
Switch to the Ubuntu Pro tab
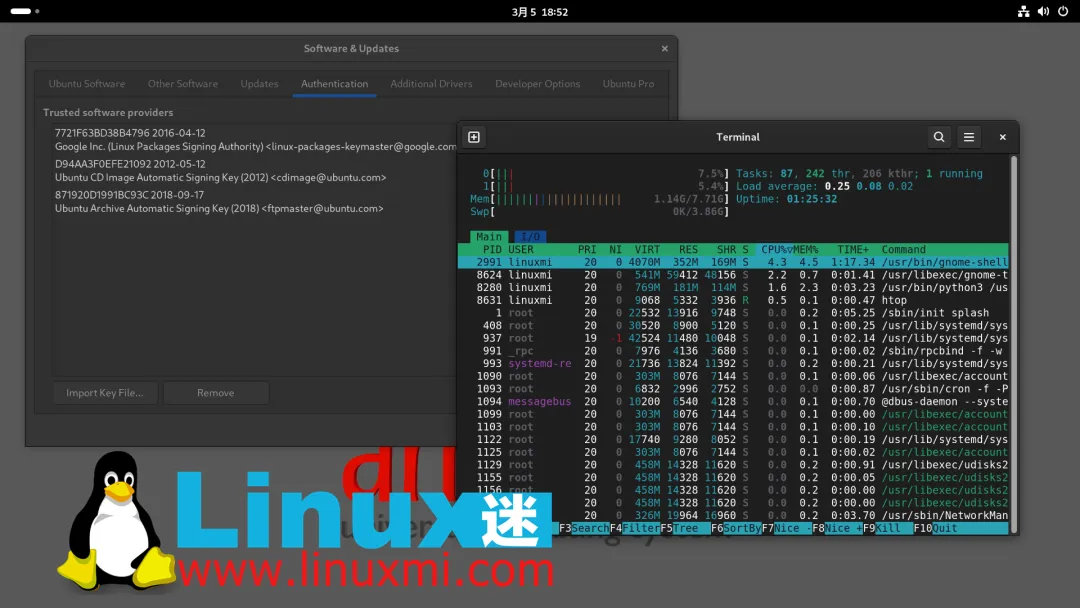(x=628, y=84)
